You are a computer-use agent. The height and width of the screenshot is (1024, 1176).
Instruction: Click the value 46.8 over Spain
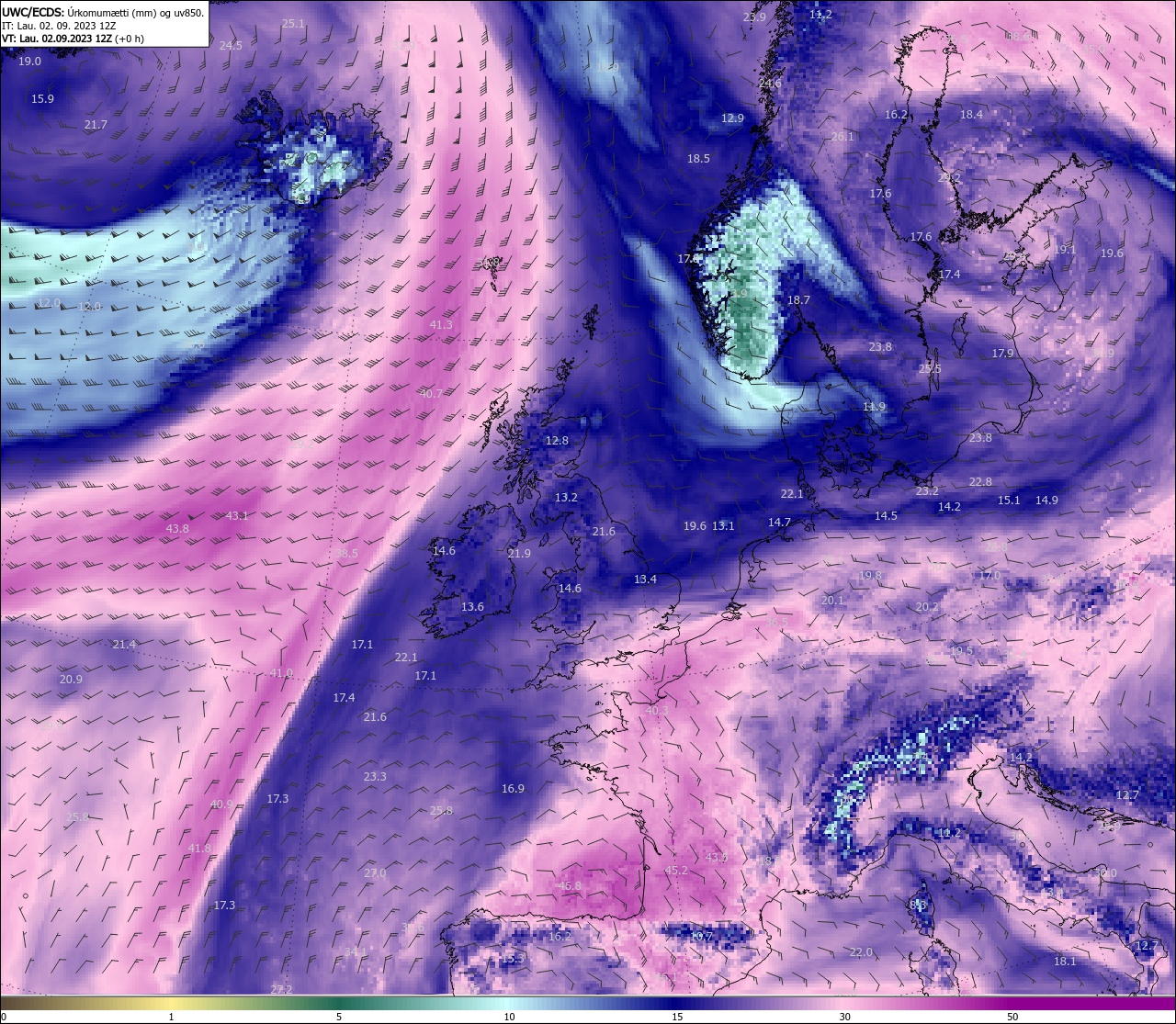point(570,886)
